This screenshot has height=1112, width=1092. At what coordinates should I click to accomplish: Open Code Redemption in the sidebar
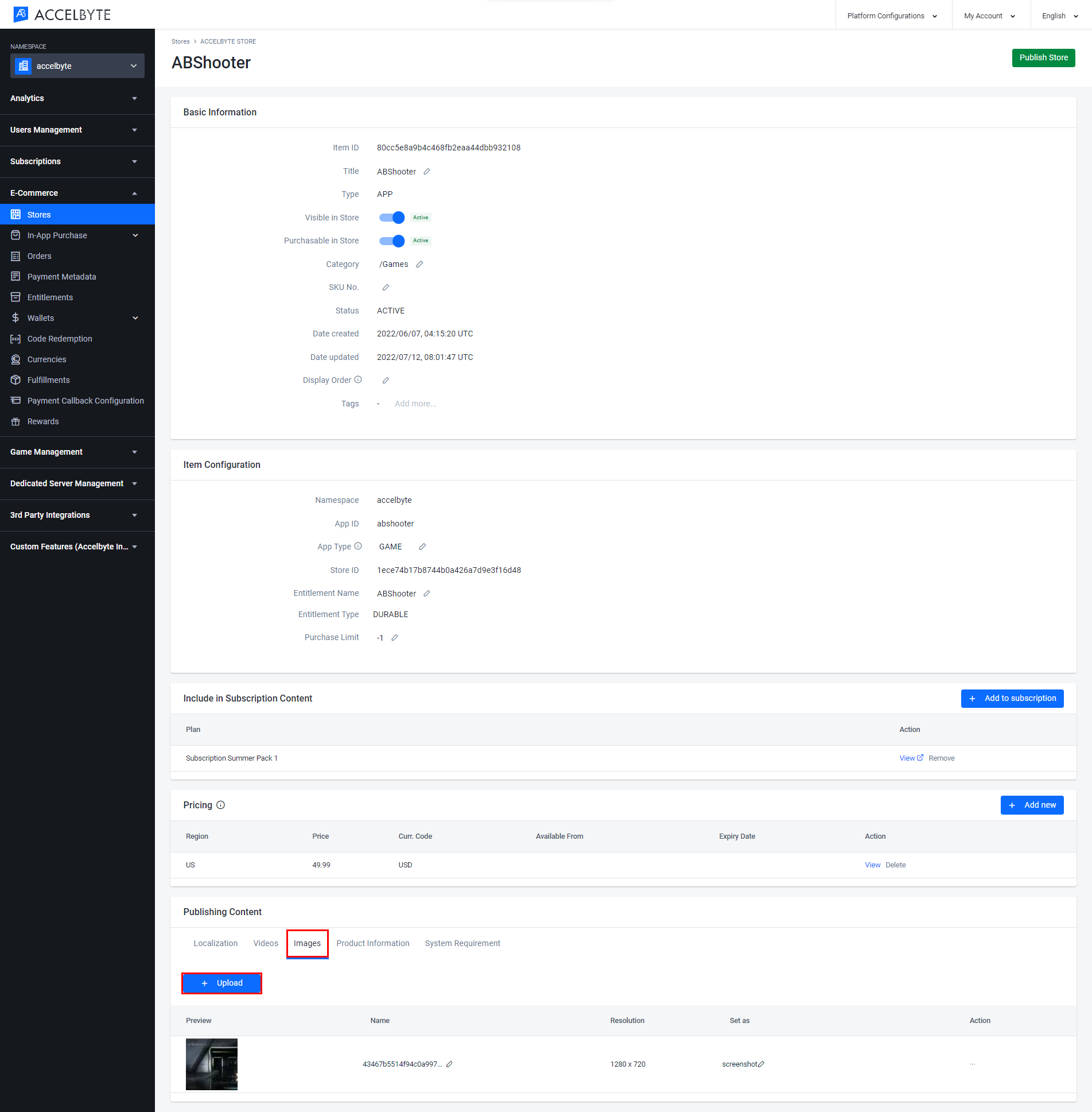pos(77,338)
